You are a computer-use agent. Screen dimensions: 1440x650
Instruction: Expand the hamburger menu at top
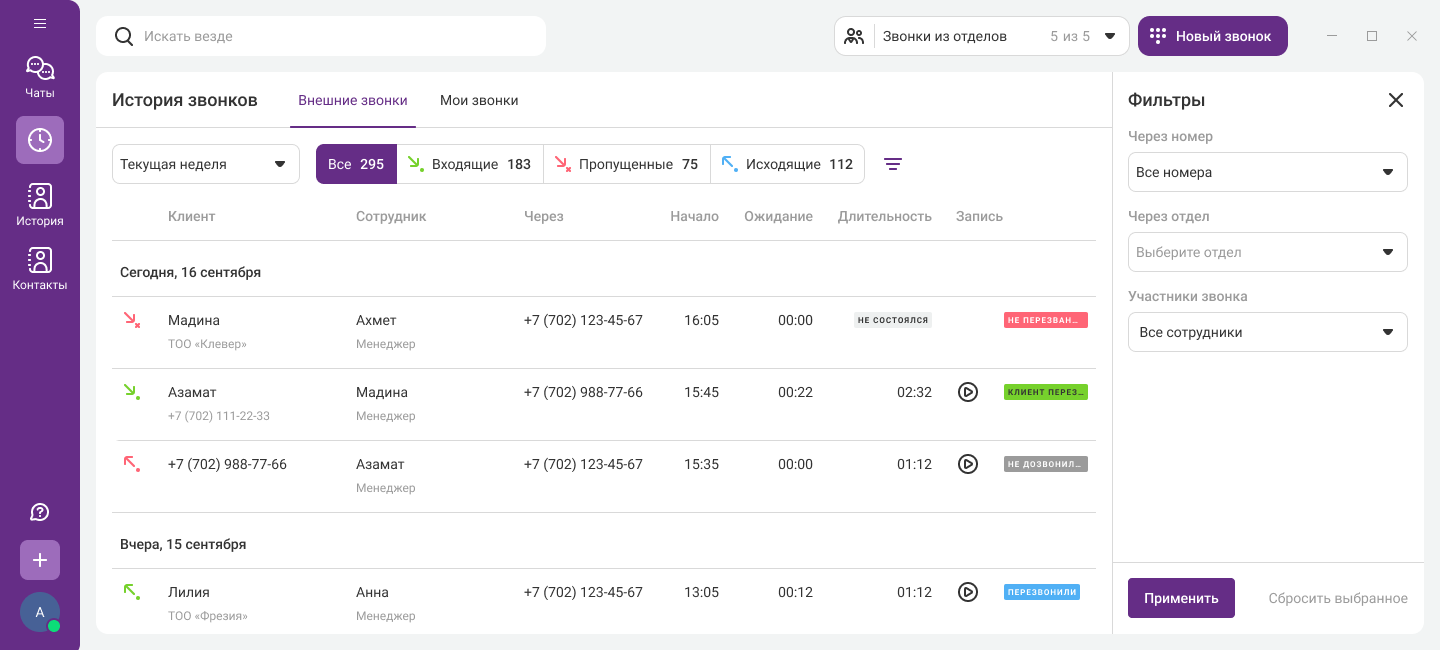(x=40, y=23)
